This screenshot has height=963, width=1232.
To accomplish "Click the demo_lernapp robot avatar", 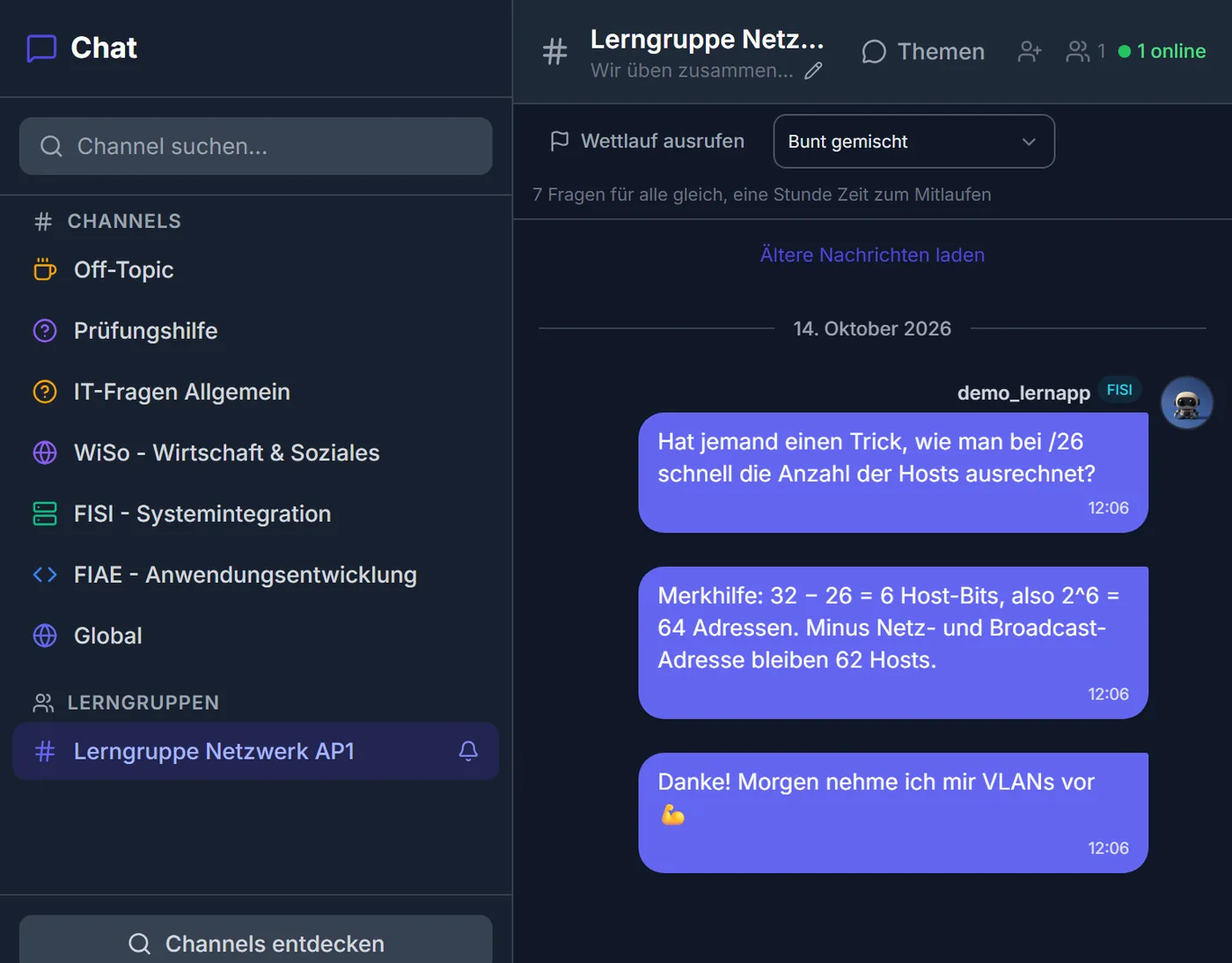I will point(1187,403).
